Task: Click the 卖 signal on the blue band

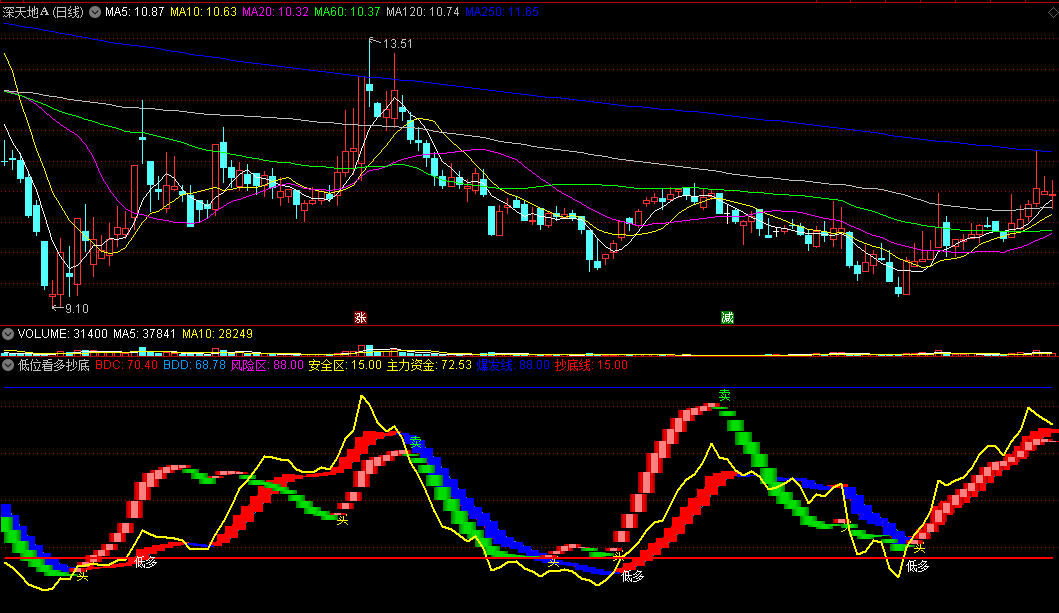Action: click(x=416, y=442)
